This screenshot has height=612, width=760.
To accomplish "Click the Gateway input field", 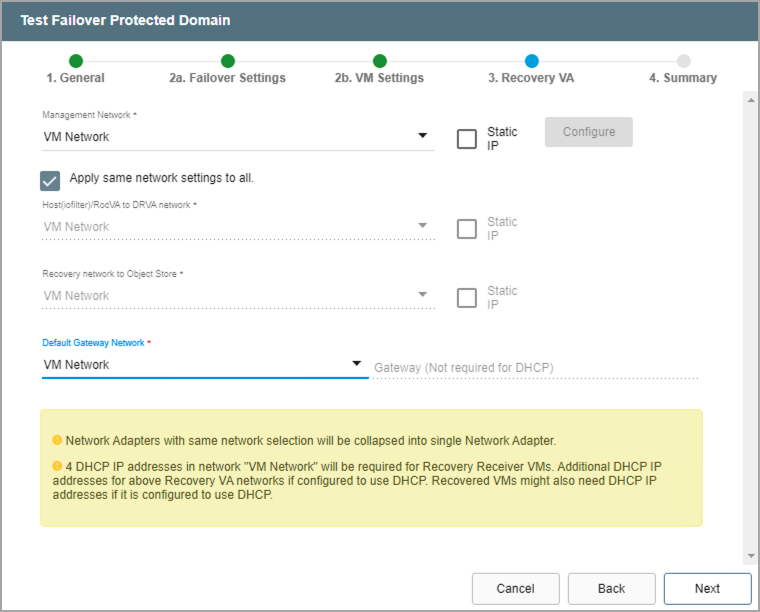I will (535, 368).
